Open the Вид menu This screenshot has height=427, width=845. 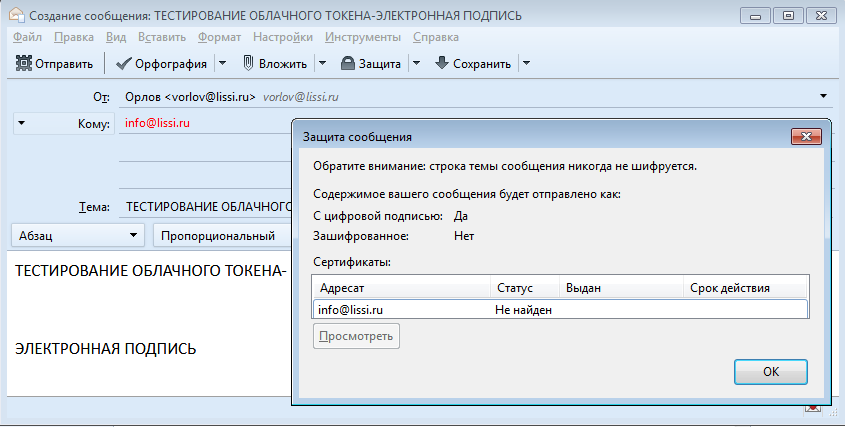(116, 37)
